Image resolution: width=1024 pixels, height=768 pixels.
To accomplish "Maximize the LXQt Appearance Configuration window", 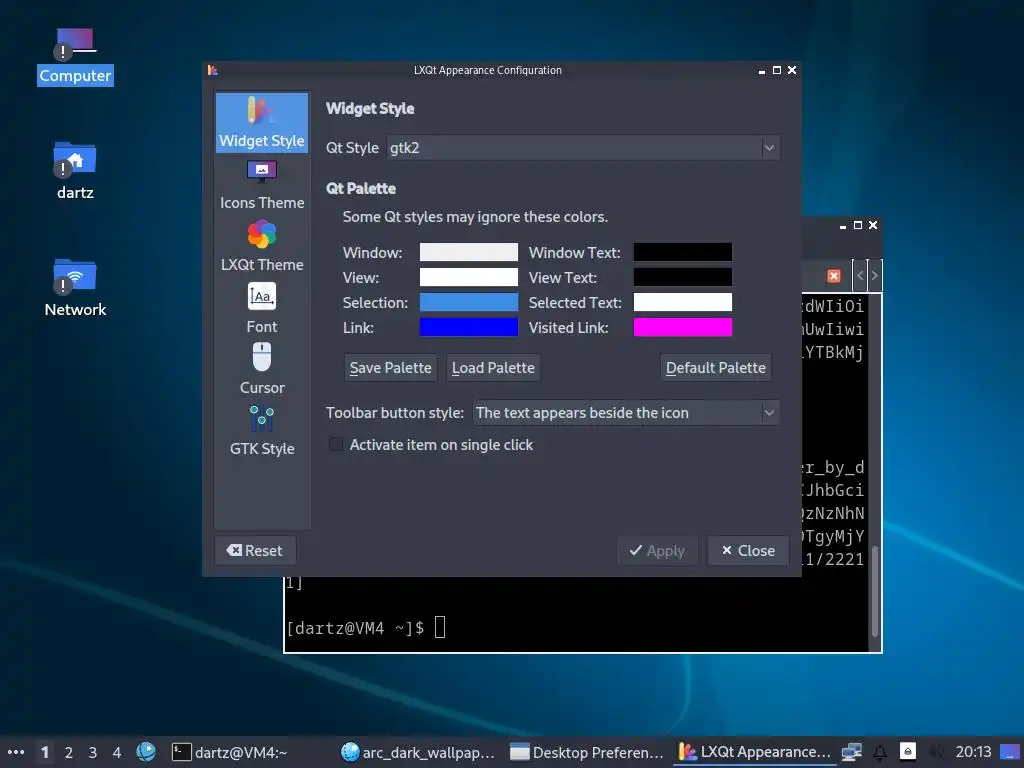I will click(776, 70).
